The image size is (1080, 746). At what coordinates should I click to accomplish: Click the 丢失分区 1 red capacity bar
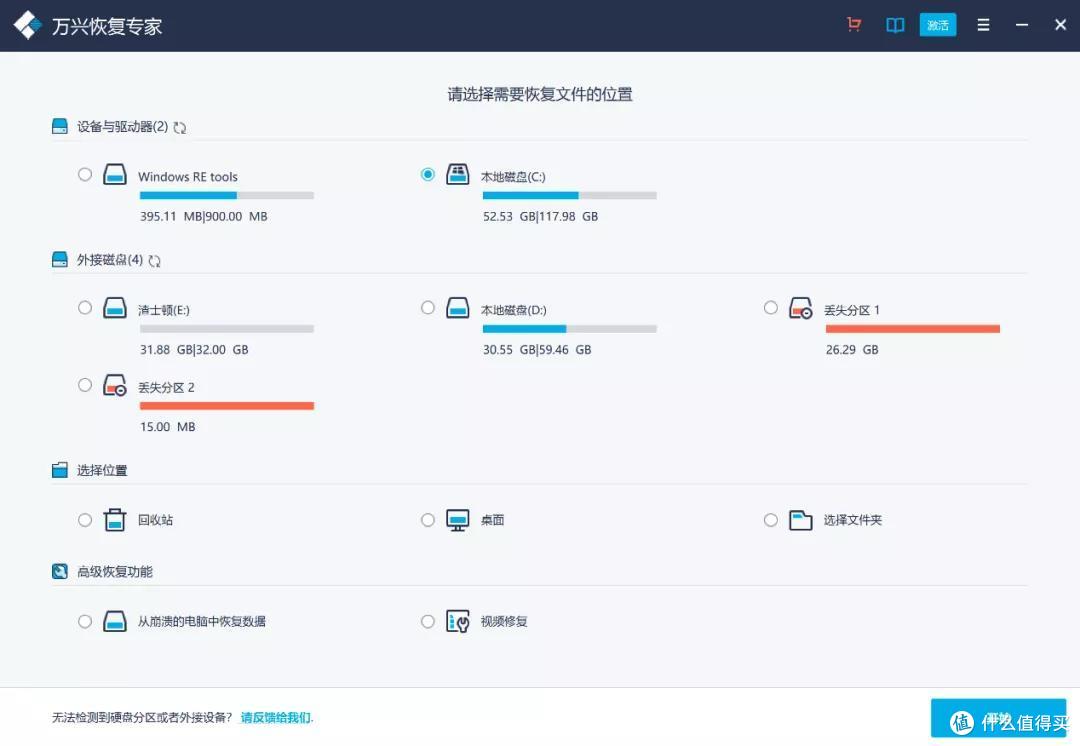click(913, 329)
